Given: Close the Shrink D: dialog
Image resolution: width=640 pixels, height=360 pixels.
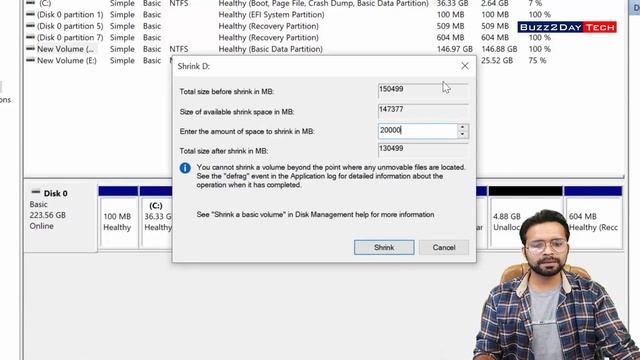Looking at the screenshot, I should pos(464,66).
